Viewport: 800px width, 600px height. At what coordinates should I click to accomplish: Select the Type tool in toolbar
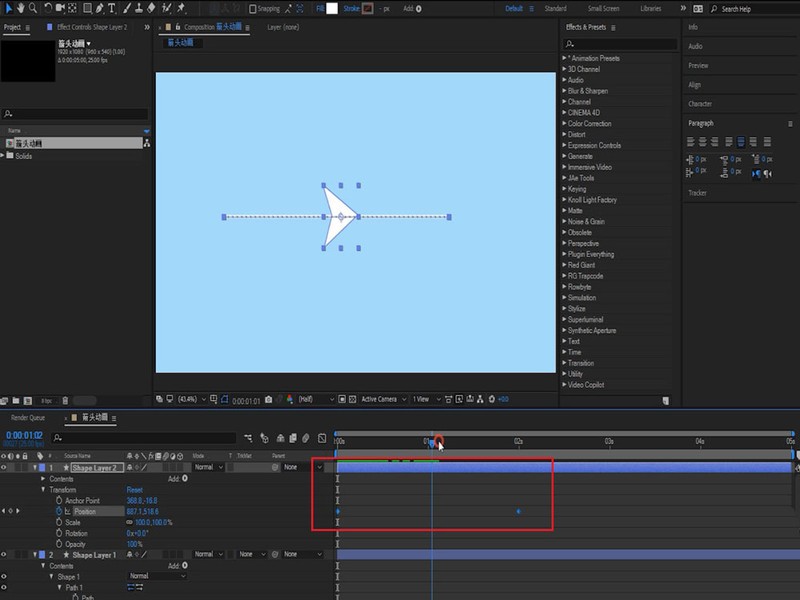(x=111, y=8)
